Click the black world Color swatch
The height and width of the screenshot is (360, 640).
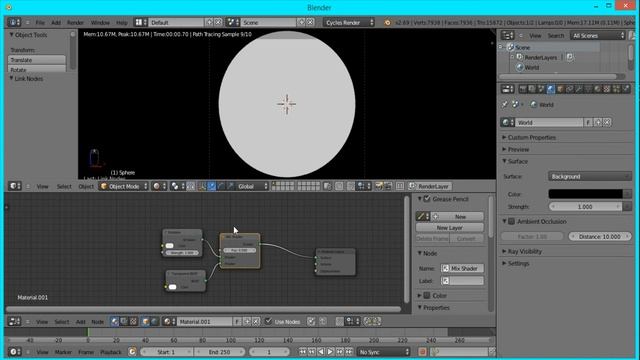[586, 194]
